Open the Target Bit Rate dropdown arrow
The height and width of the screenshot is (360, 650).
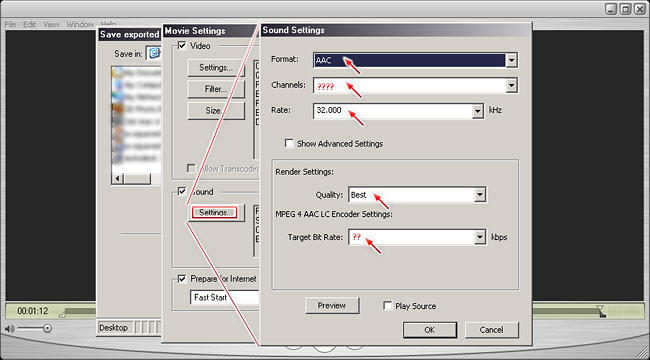[480, 237]
